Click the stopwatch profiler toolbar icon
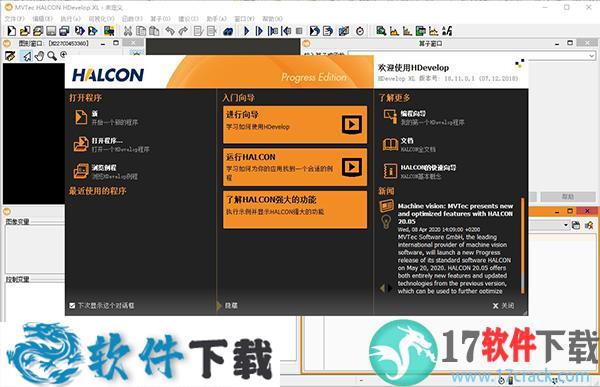The height and width of the screenshot is (387, 600). click(360, 31)
